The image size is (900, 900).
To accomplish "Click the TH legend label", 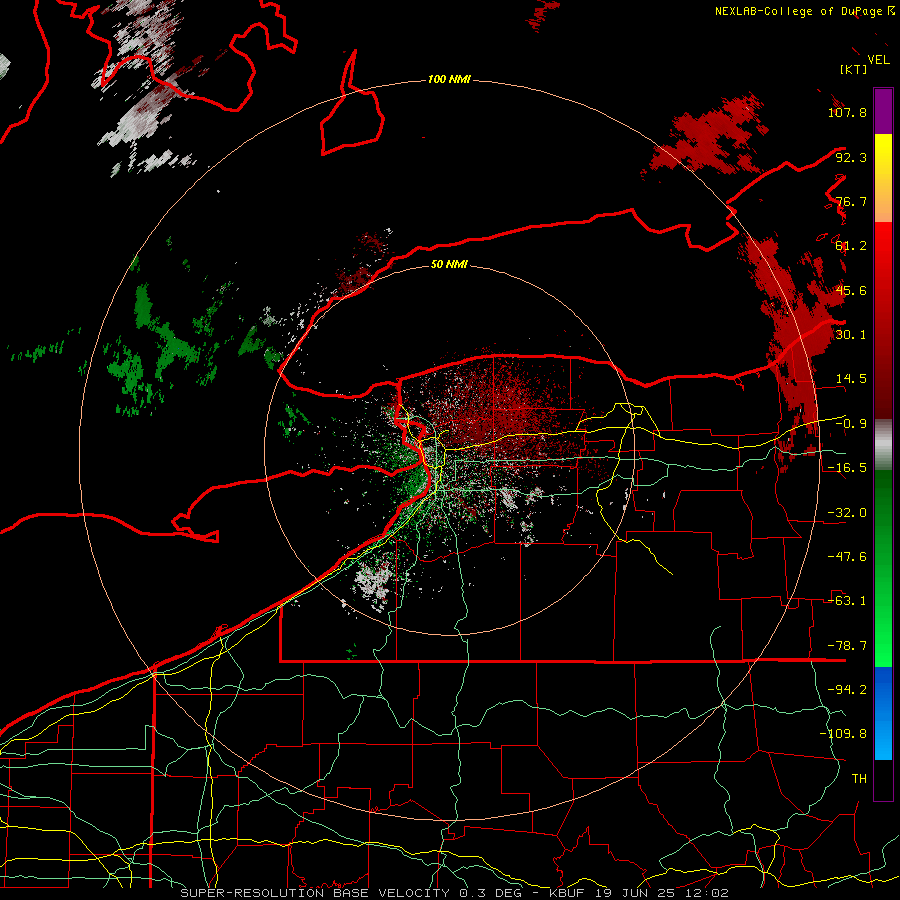I will pos(859,779).
